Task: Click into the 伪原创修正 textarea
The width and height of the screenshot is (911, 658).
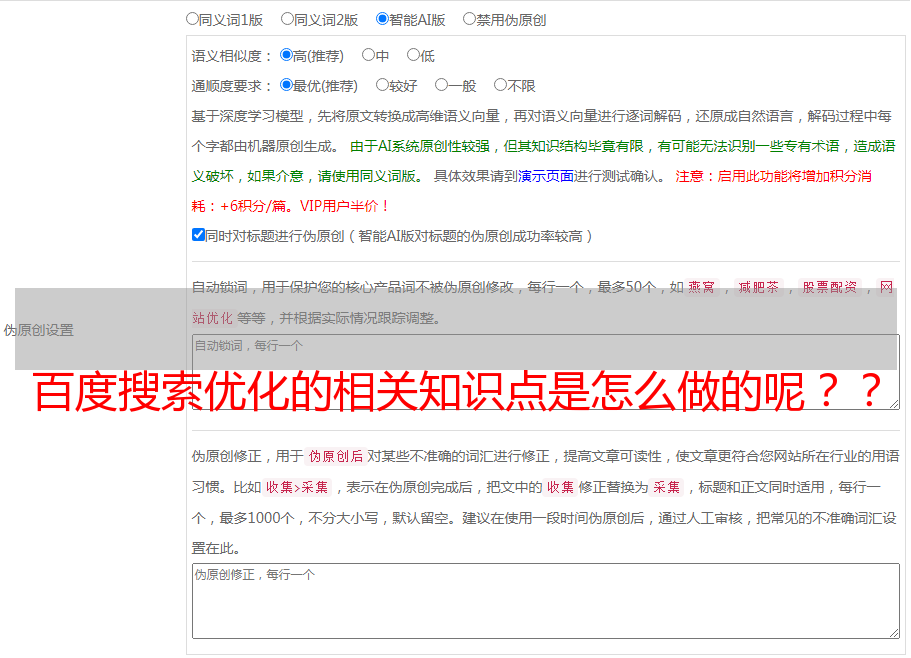Action: pyautogui.click(x=546, y=601)
